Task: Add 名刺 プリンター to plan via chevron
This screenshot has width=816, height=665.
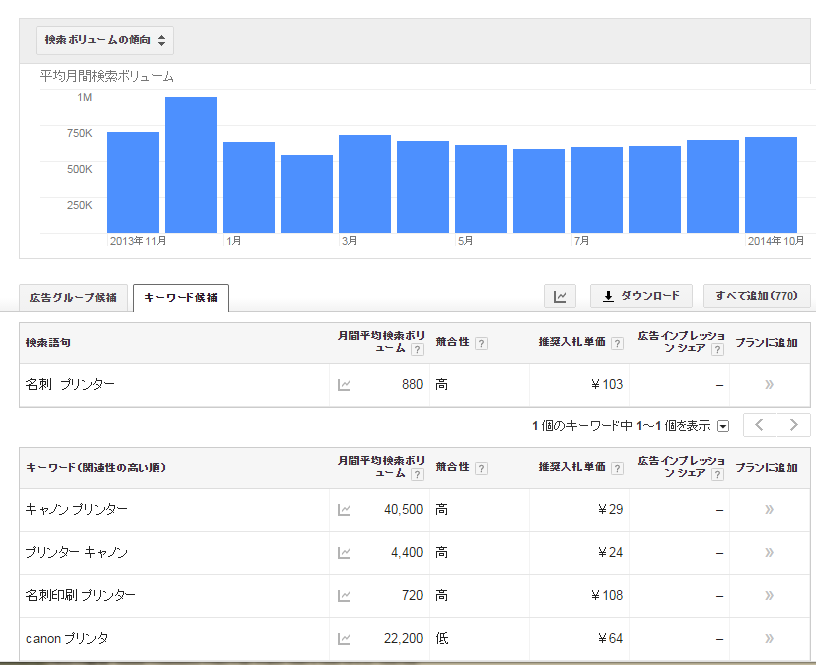Action: coord(767,386)
